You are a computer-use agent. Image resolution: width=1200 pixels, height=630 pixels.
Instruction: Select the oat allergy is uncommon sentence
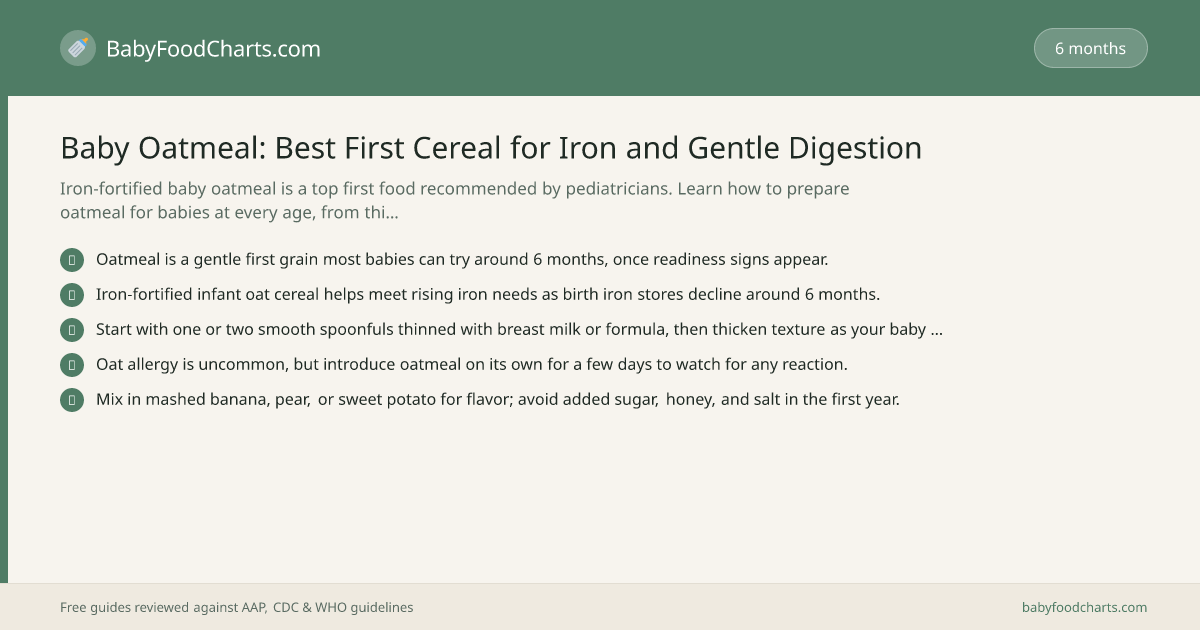[472, 364]
